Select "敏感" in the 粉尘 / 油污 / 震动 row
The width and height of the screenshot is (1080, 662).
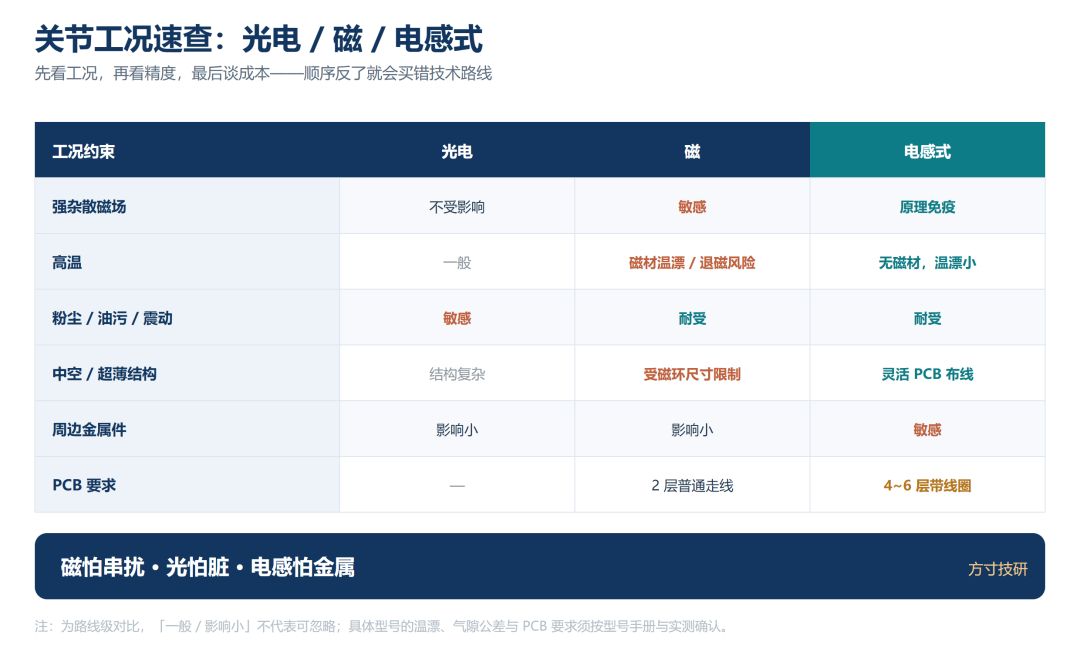(x=457, y=318)
